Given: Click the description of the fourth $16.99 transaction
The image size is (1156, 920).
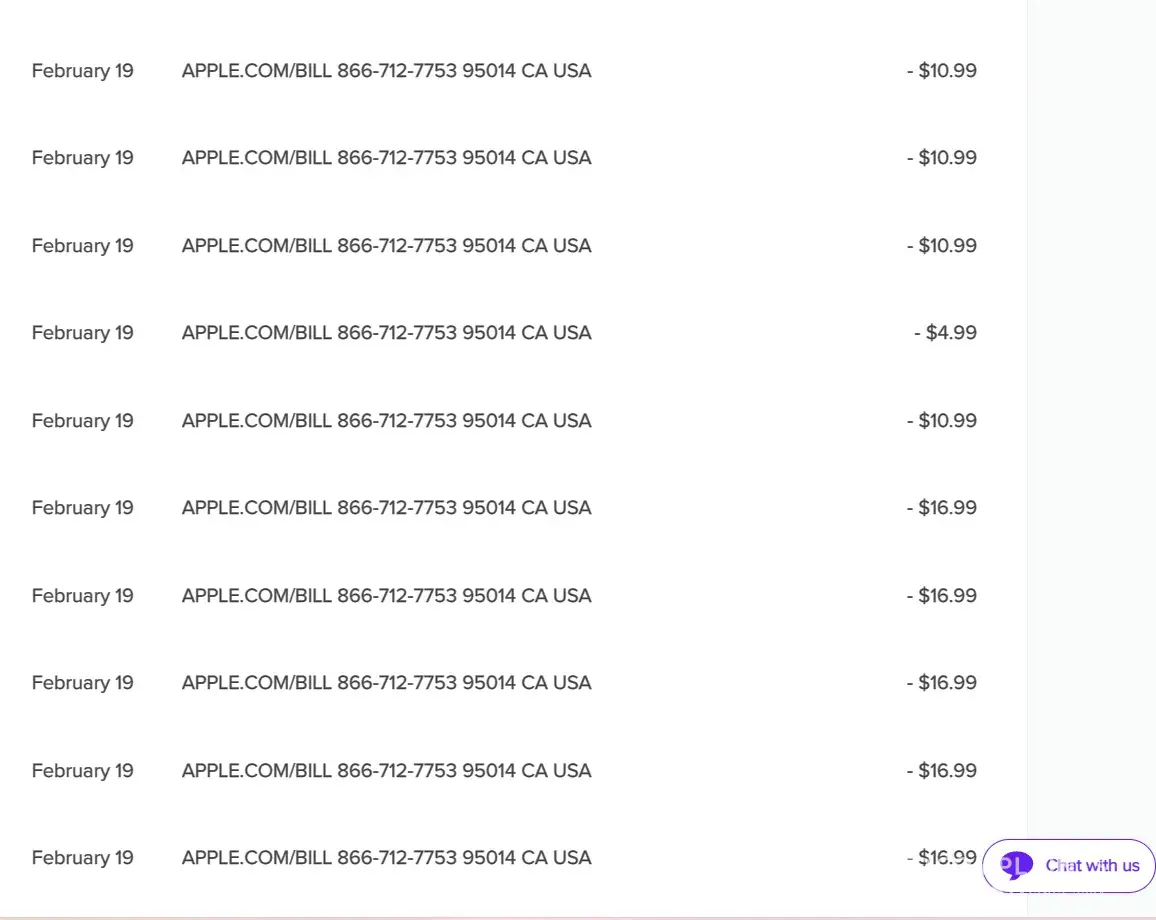Looking at the screenshot, I should pos(386,771).
